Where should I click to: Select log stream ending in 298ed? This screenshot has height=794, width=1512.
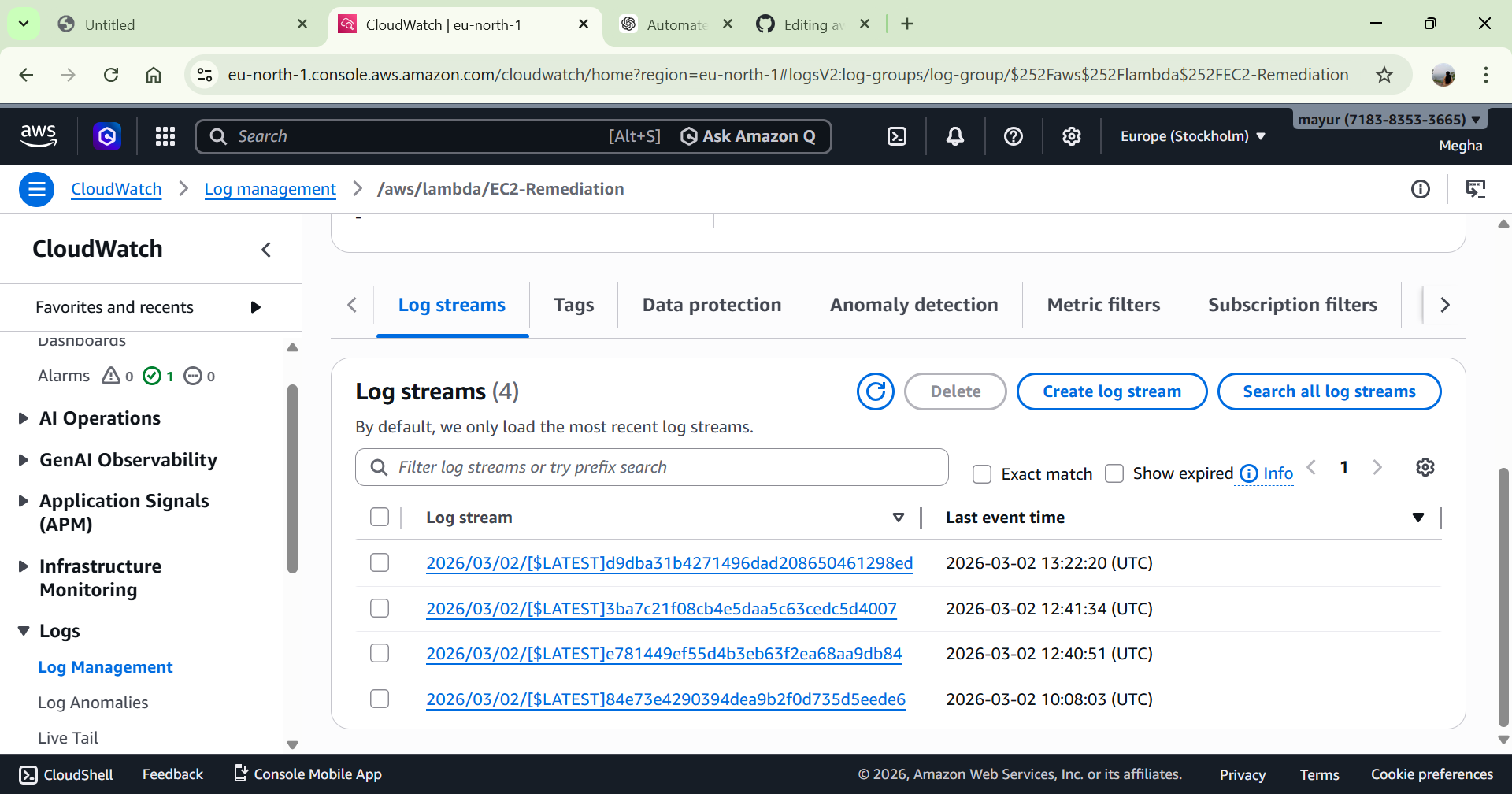coord(380,562)
